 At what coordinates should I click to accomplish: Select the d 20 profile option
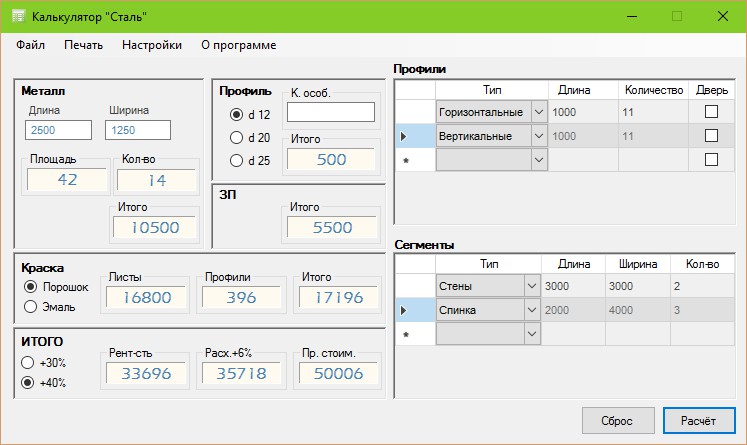(237, 138)
